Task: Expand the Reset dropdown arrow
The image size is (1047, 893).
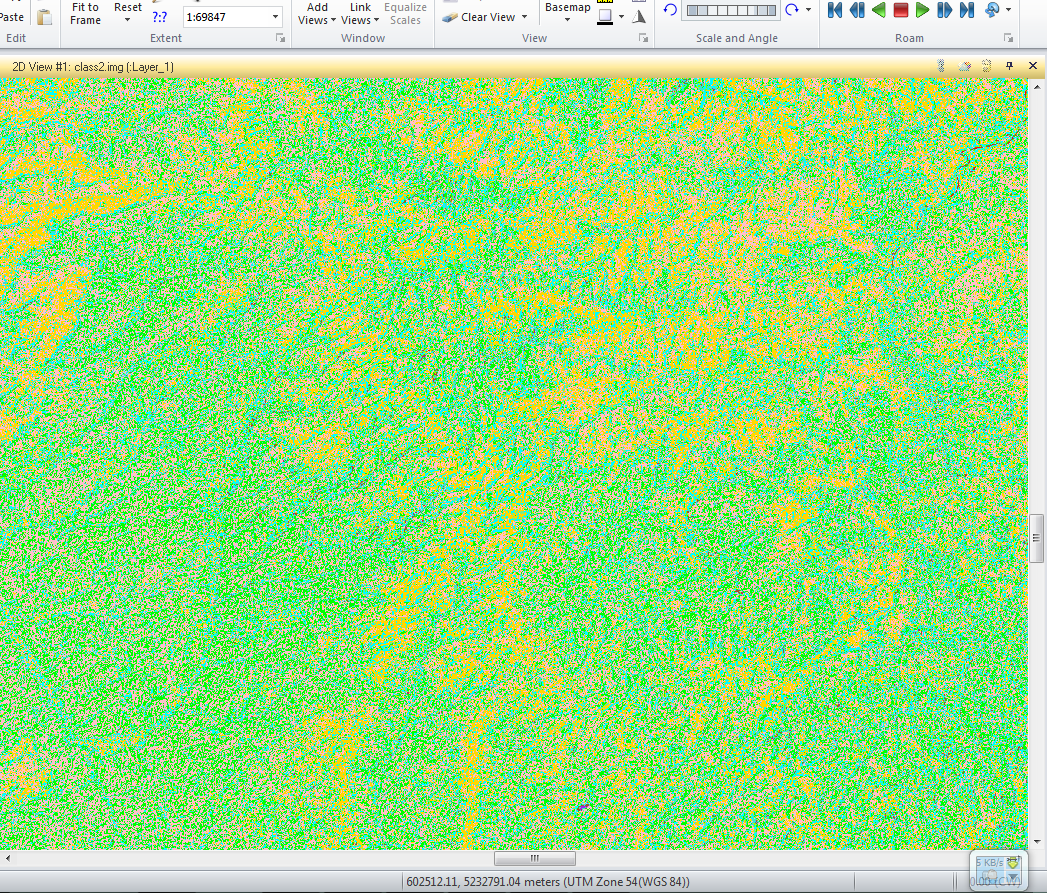Action: point(126,18)
